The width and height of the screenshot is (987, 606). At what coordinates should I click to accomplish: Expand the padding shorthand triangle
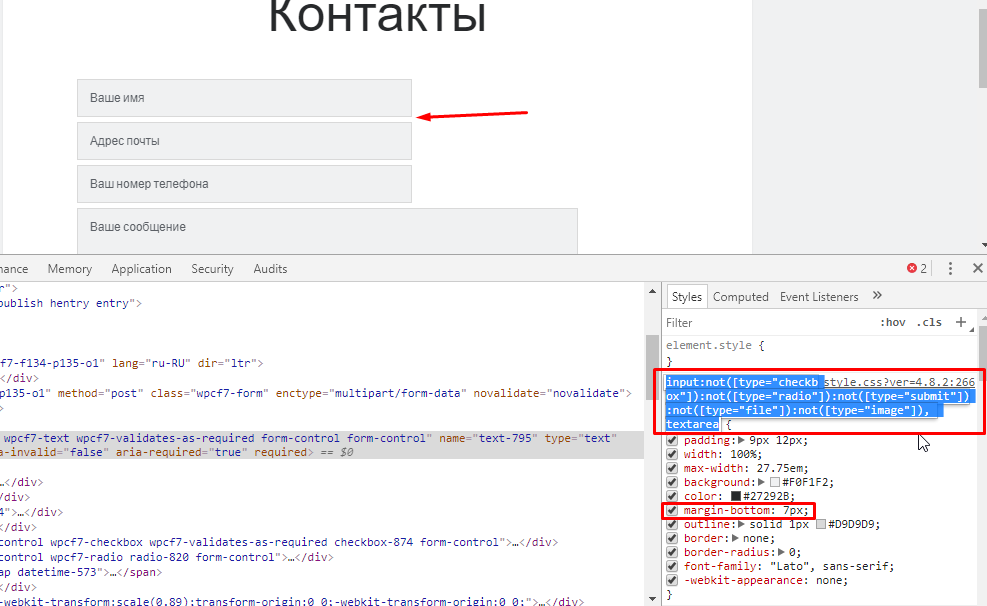click(740, 440)
